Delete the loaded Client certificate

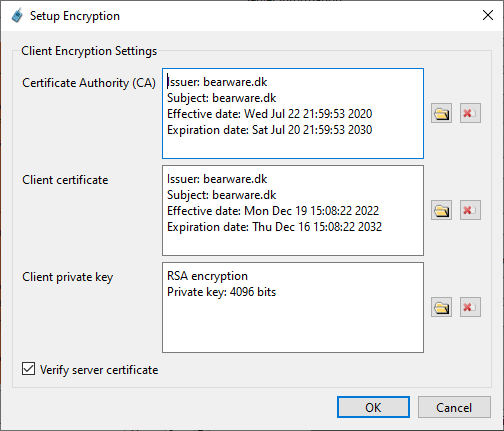[x=470, y=210]
